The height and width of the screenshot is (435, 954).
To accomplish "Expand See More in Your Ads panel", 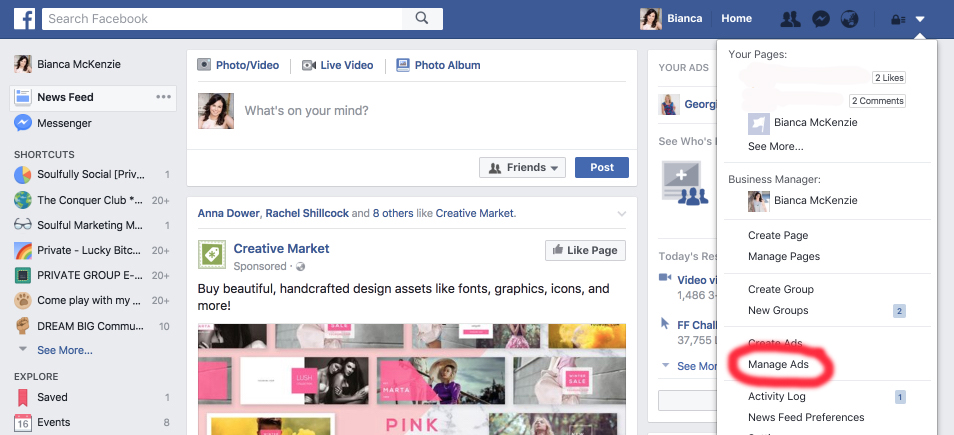I will click(x=697, y=366).
